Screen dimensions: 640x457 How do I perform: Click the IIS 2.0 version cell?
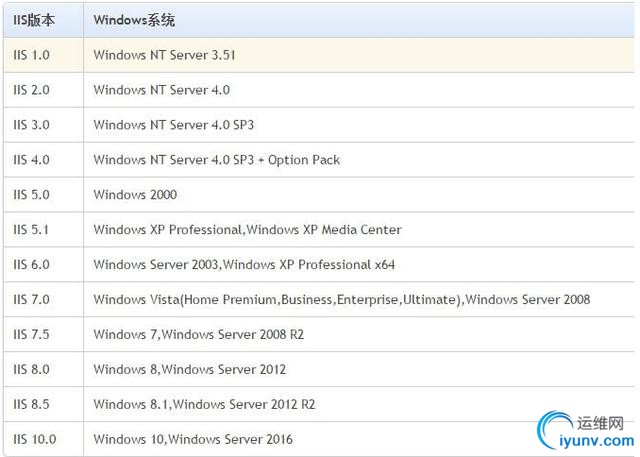[x=31, y=90]
